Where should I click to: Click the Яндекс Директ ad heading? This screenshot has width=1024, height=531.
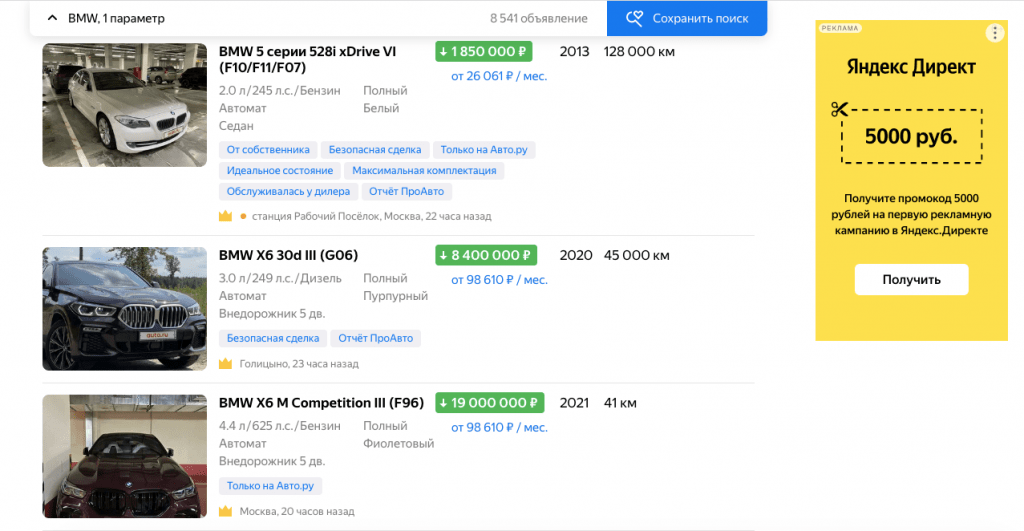pyautogui.click(x=911, y=67)
